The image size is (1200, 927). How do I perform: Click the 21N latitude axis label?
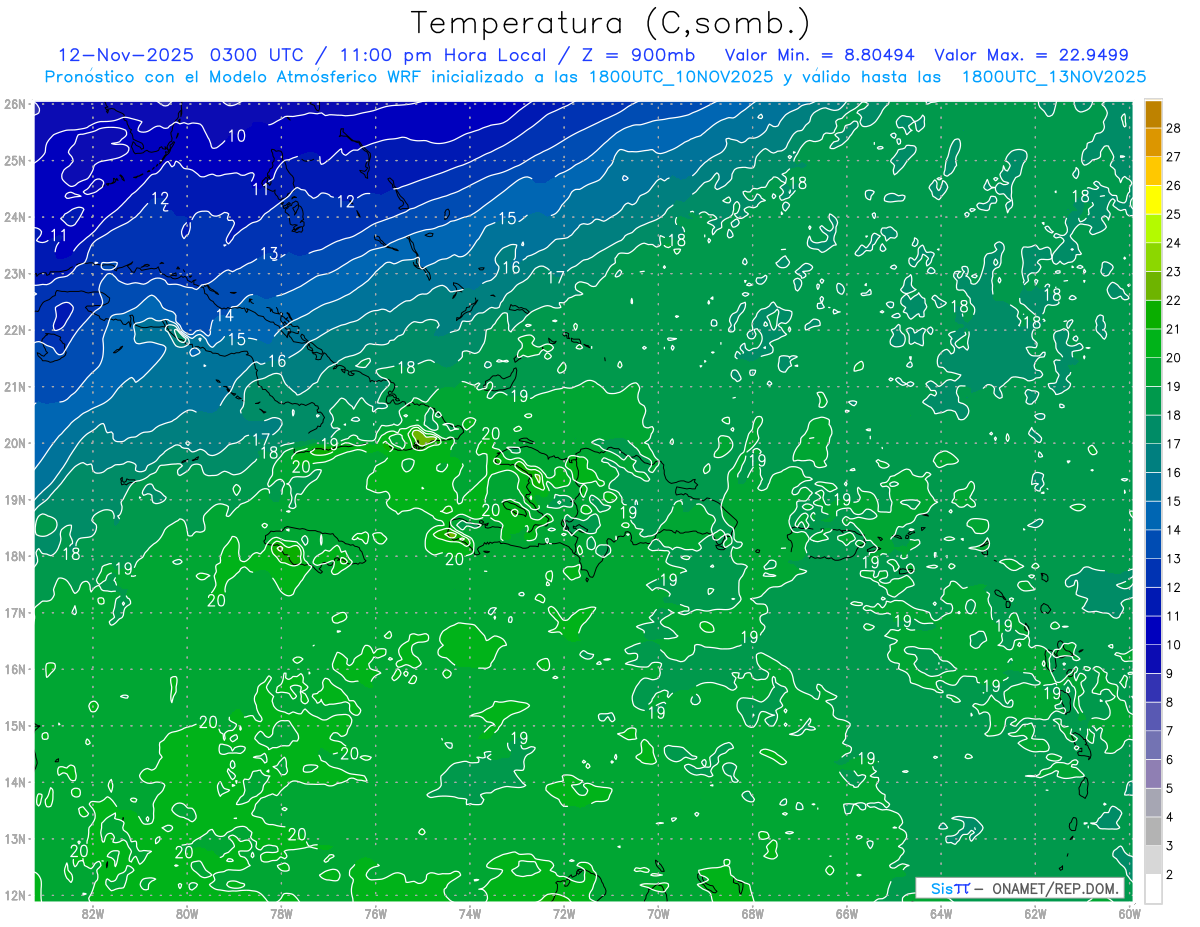[x=15, y=386]
